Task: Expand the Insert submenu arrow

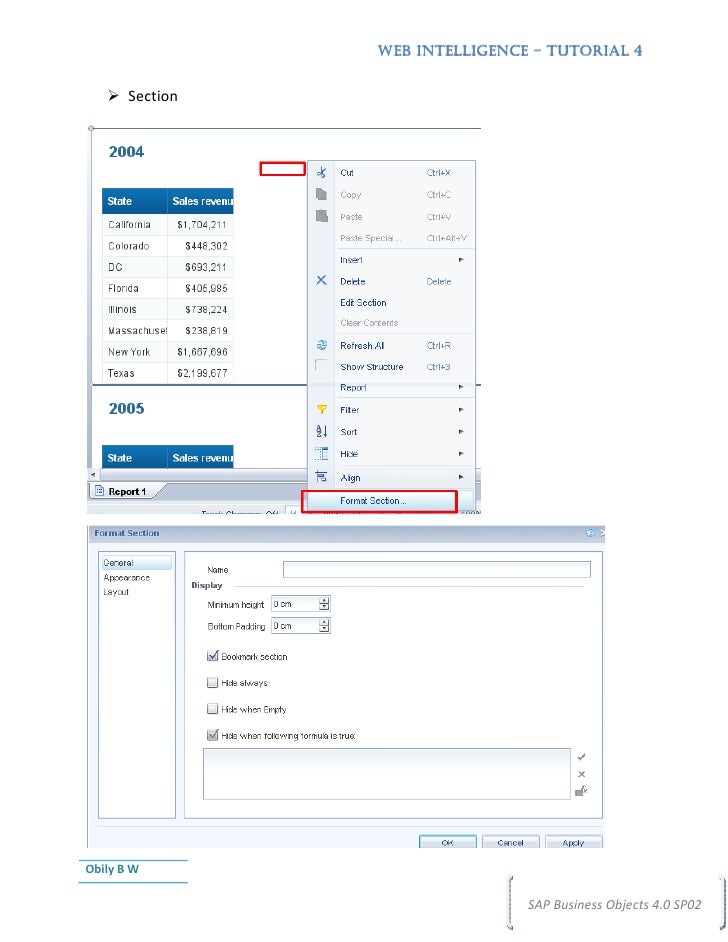Action: (461, 260)
